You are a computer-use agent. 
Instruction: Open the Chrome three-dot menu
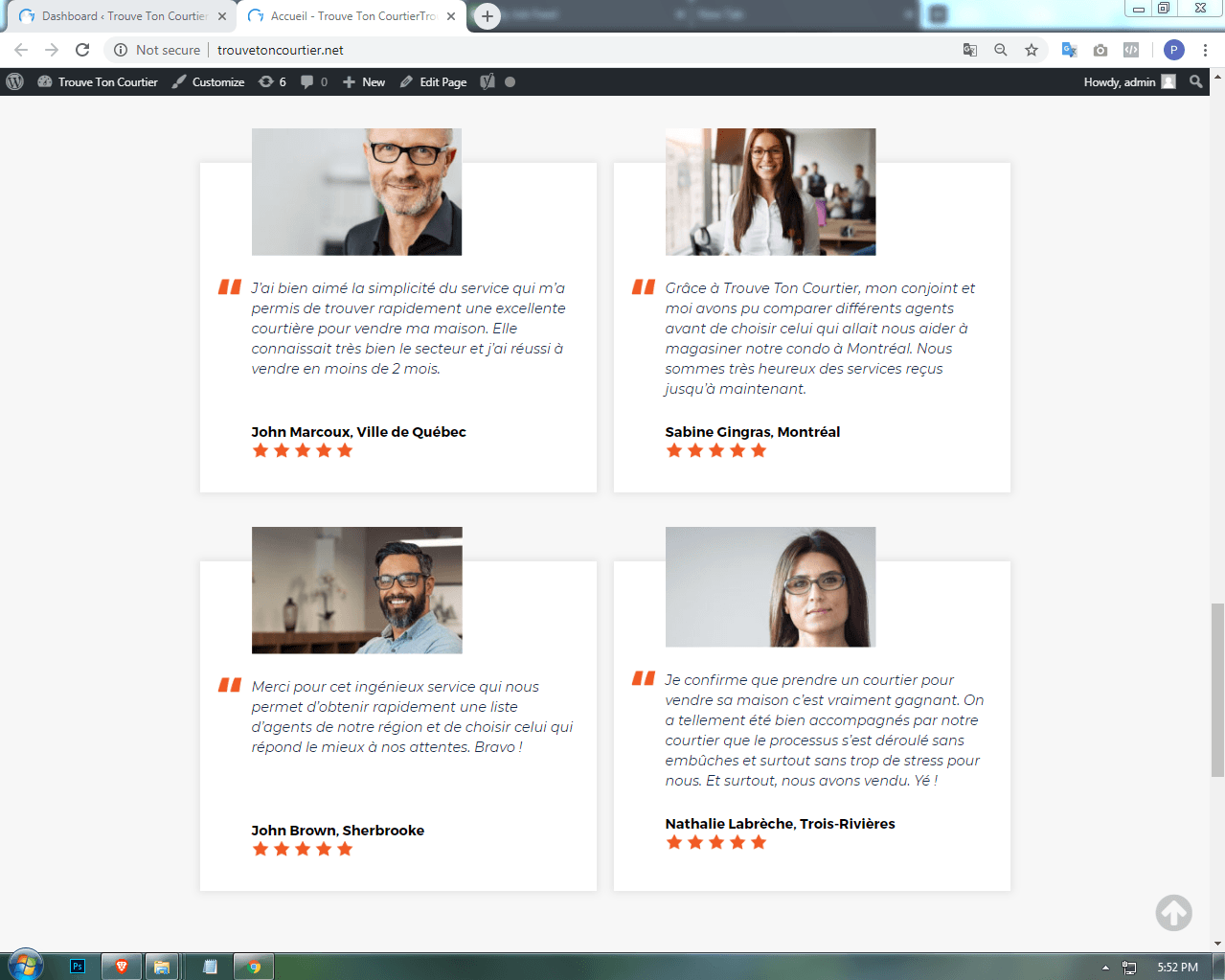tap(1205, 50)
